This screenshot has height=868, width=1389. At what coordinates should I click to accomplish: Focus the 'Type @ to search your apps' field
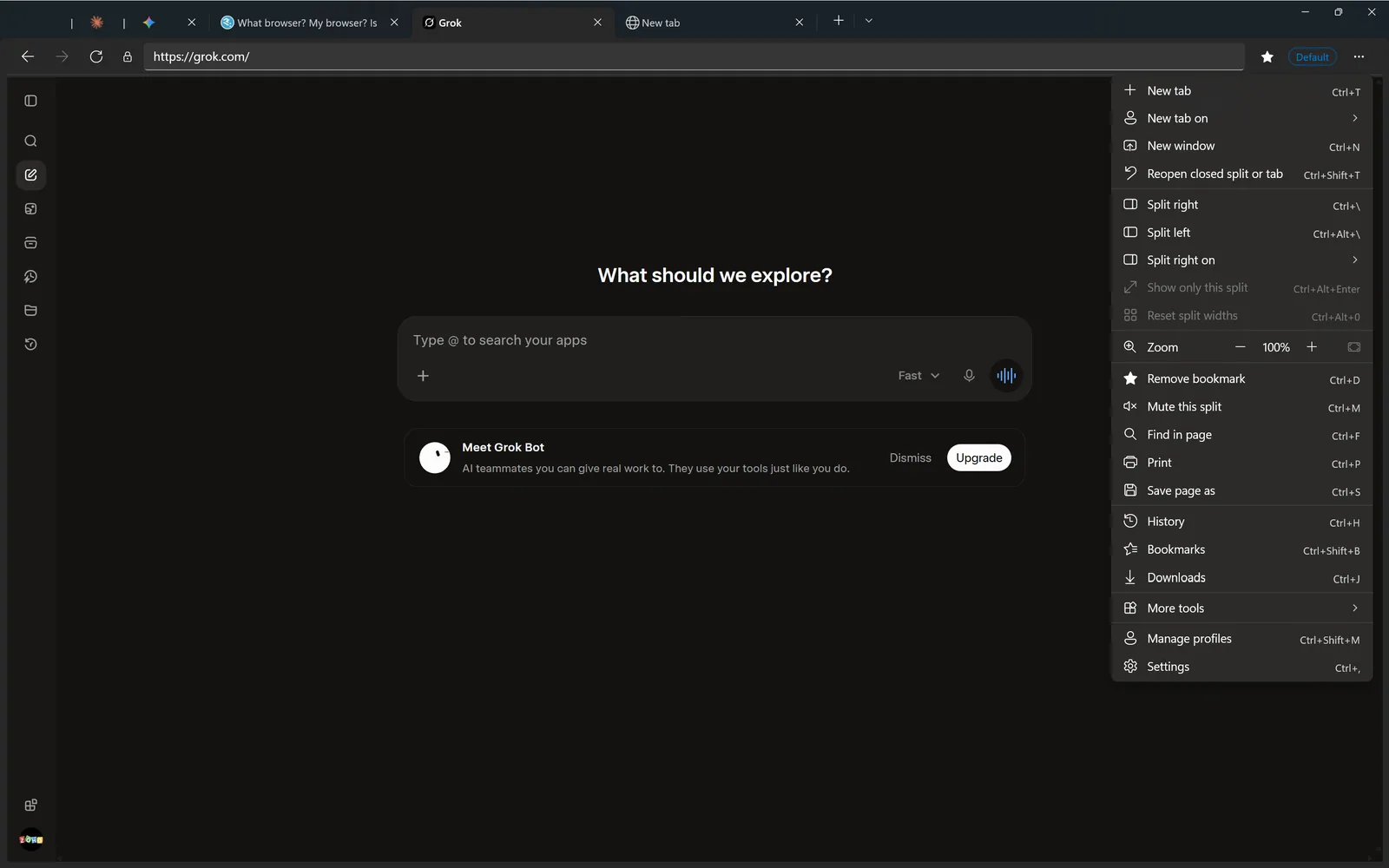point(714,340)
